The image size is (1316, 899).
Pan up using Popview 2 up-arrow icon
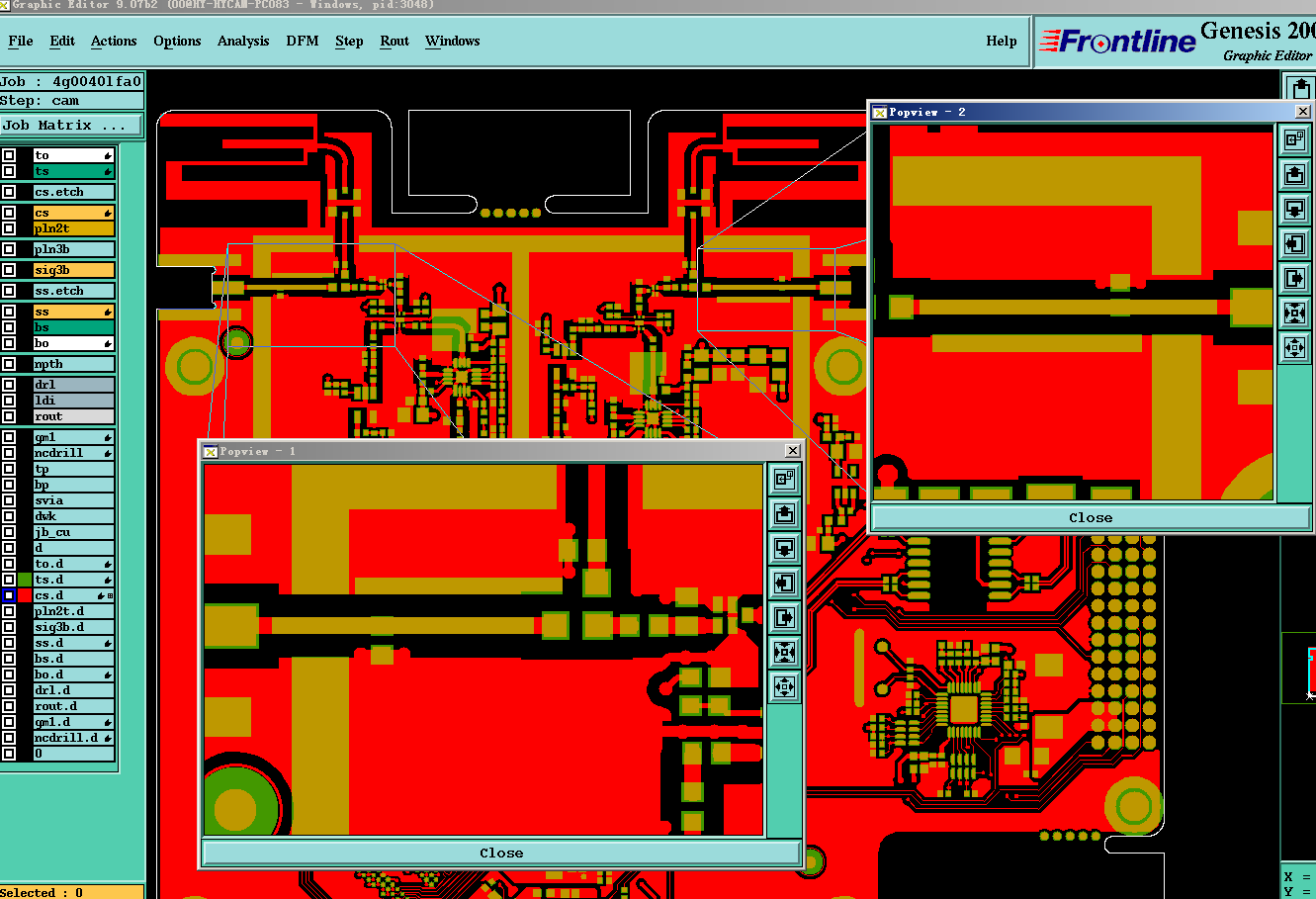pyautogui.click(x=1295, y=175)
